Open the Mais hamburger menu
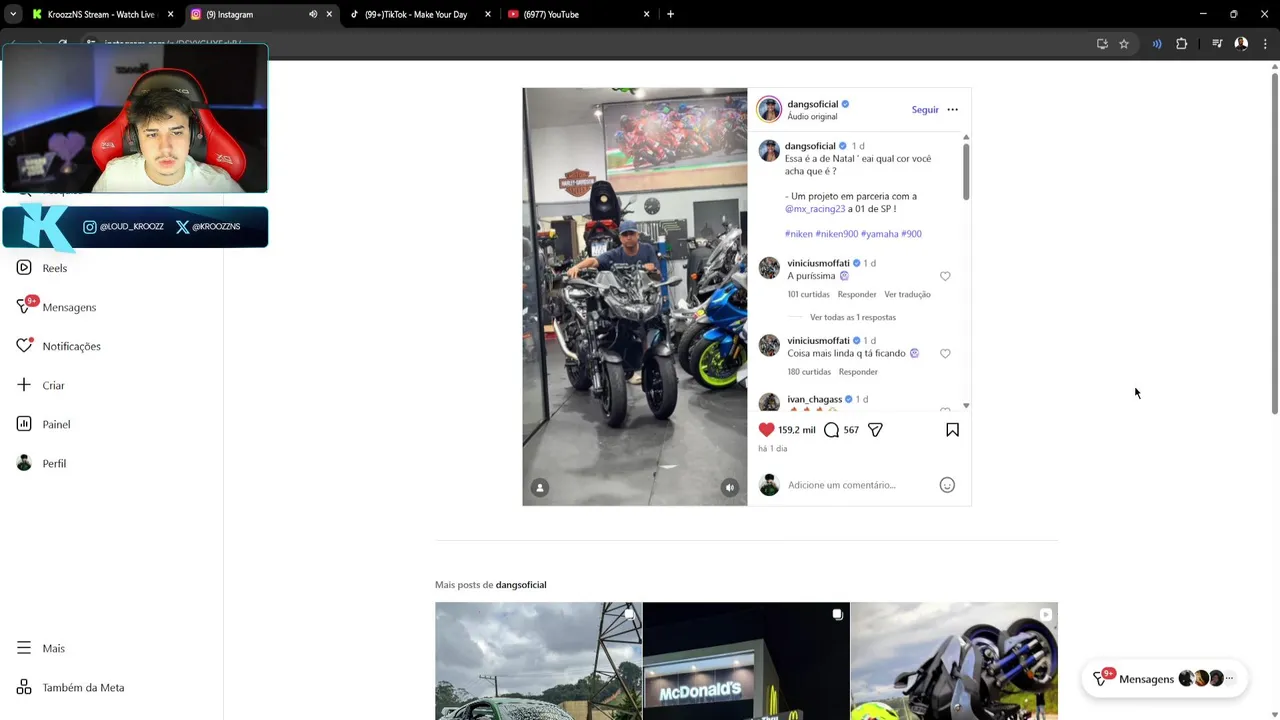 coord(24,648)
